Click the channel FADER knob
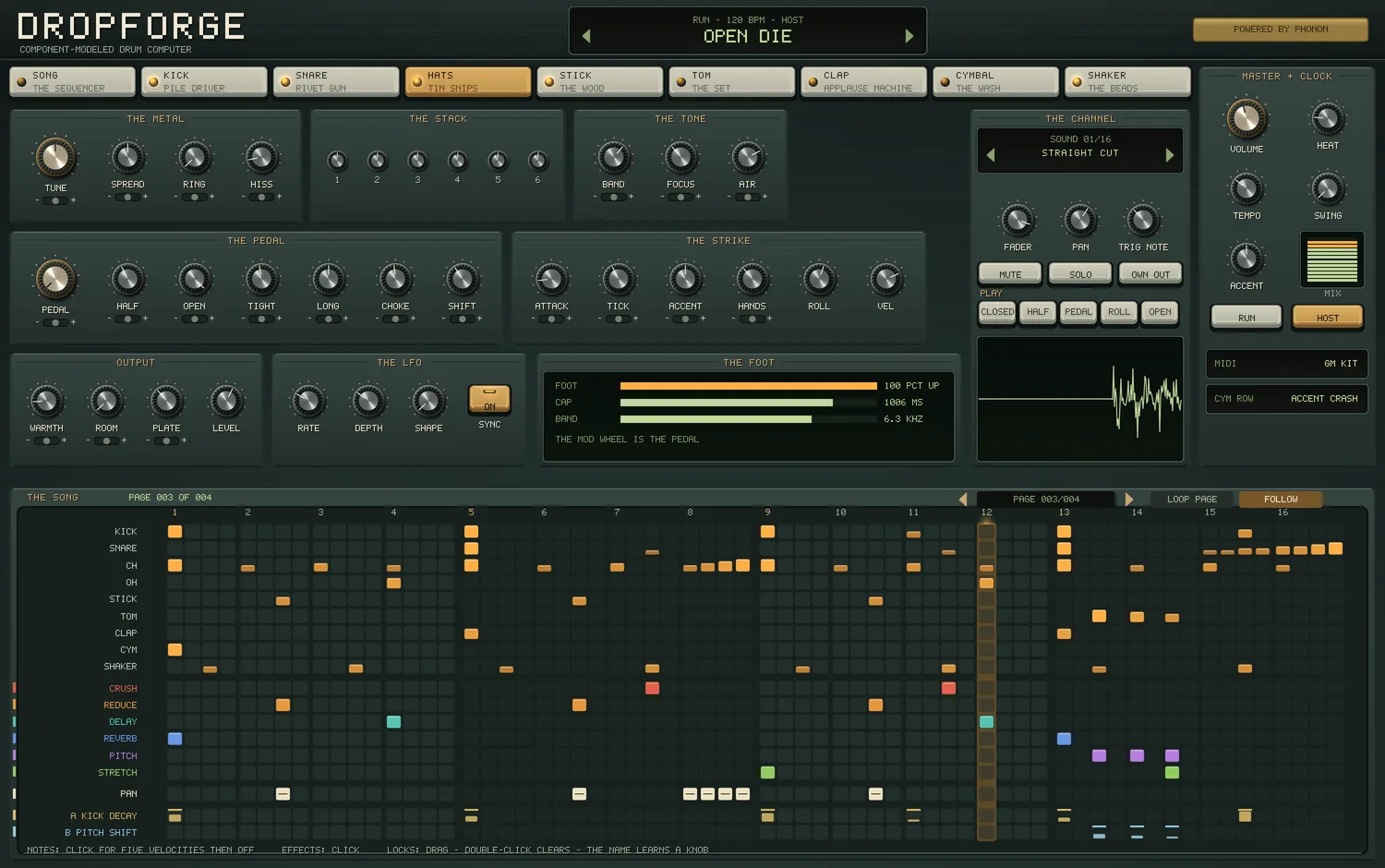The image size is (1385, 868). (1018, 221)
